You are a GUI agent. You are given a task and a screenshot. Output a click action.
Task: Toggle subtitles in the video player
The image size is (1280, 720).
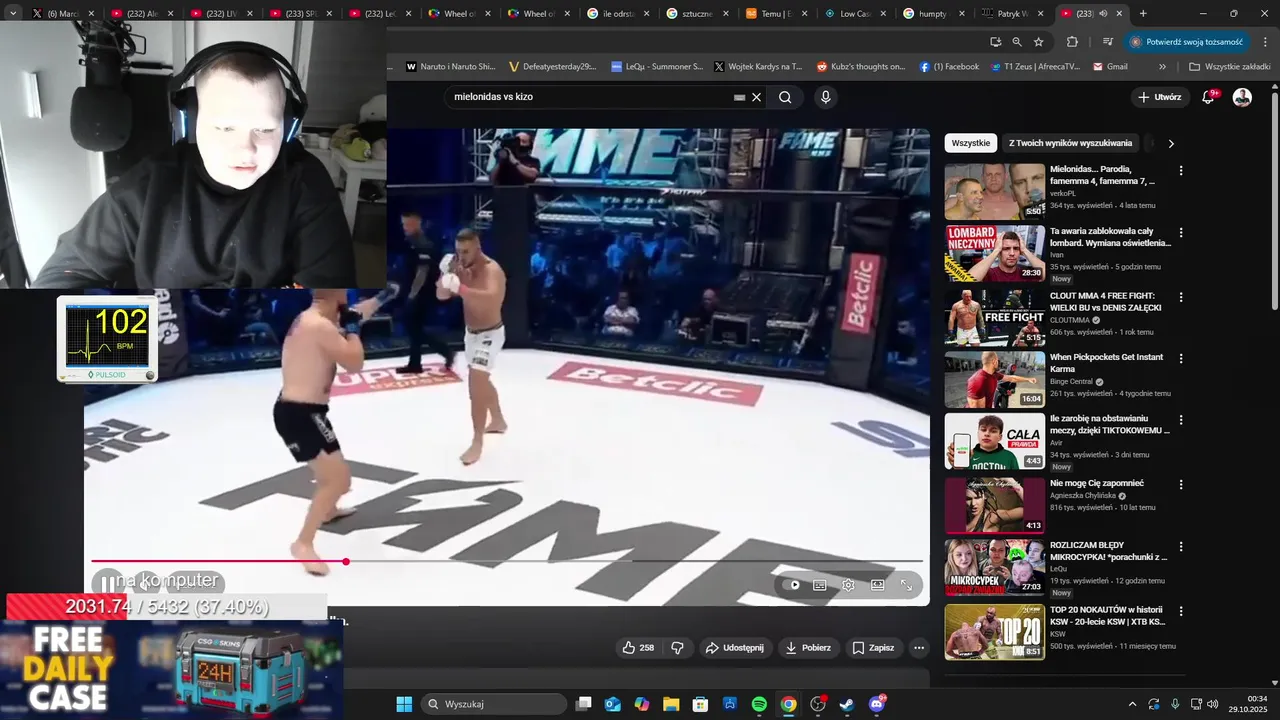820,585
